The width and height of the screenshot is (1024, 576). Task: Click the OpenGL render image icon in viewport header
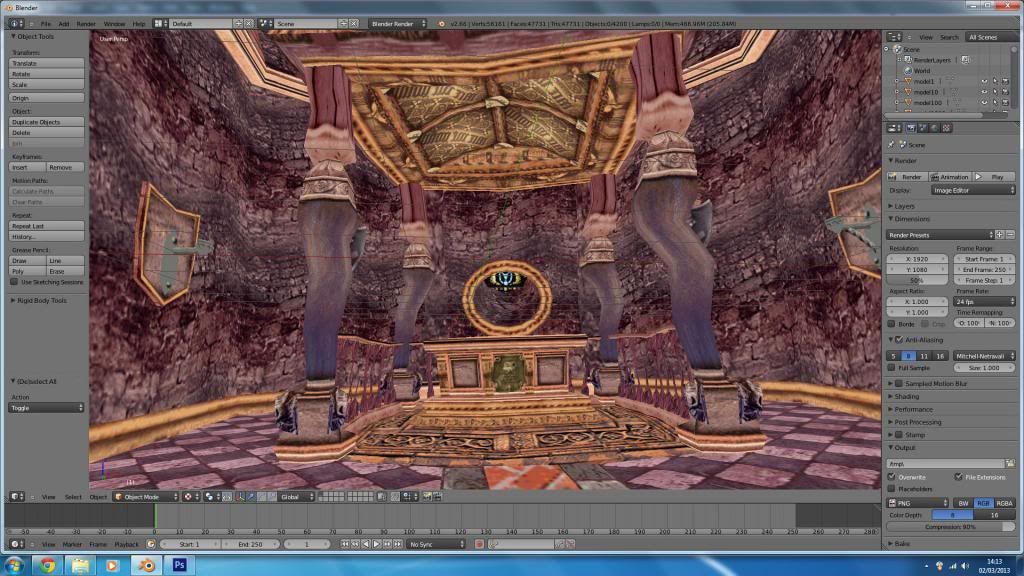tap(427, 497)
